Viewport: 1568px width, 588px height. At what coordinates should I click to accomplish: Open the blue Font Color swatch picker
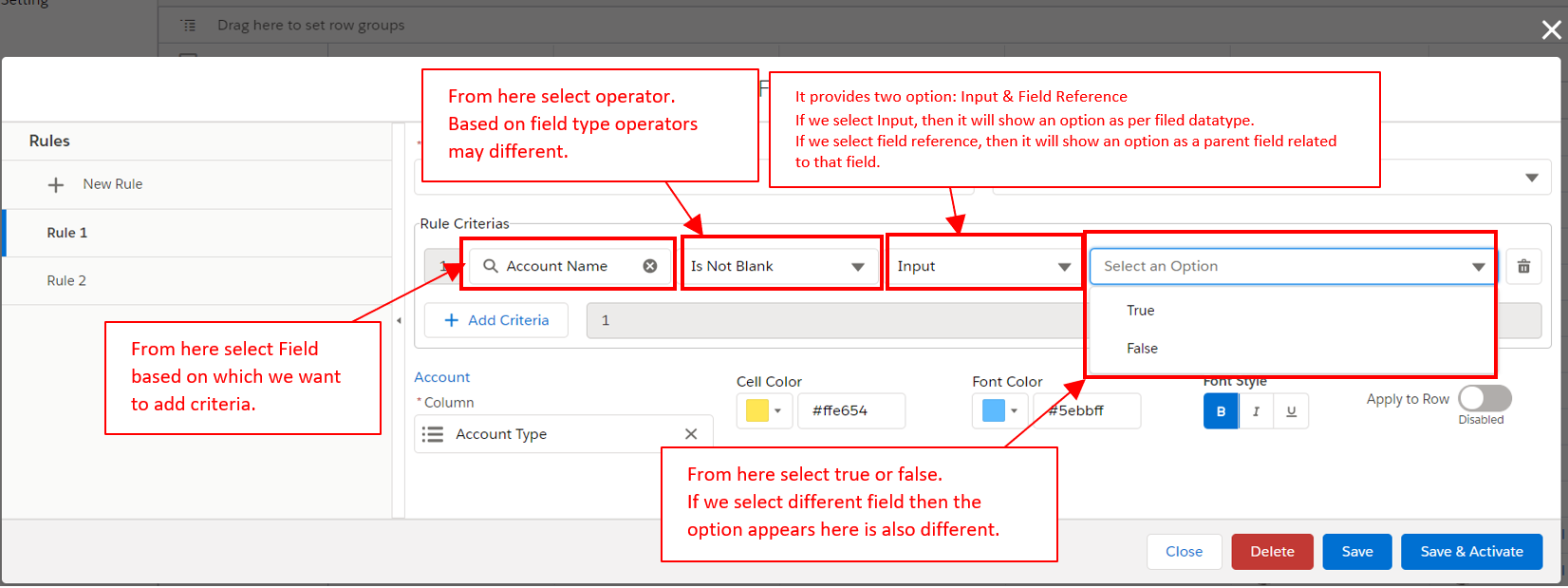click(1000, 410)
